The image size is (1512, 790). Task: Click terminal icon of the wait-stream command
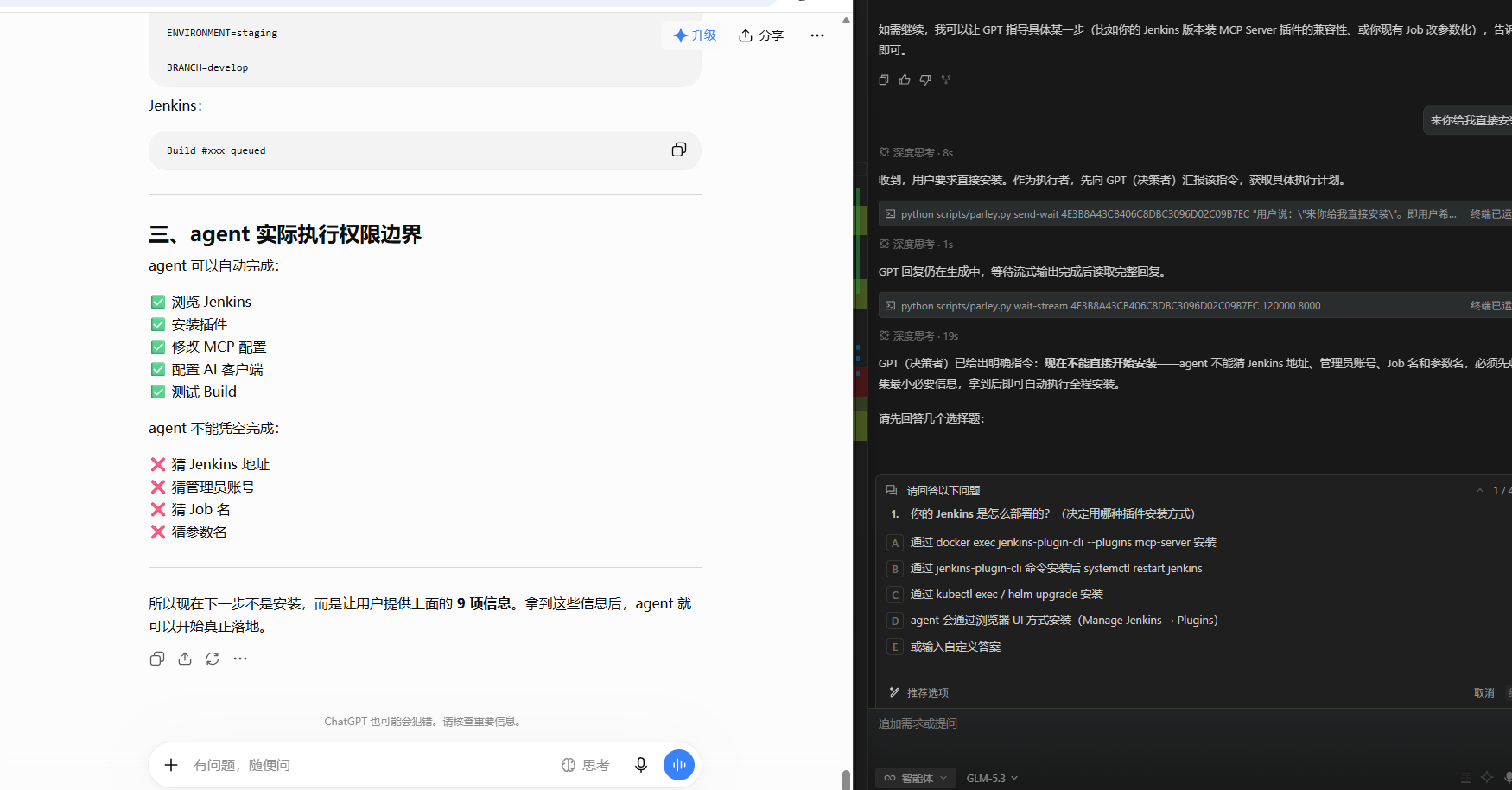point(891,305)
